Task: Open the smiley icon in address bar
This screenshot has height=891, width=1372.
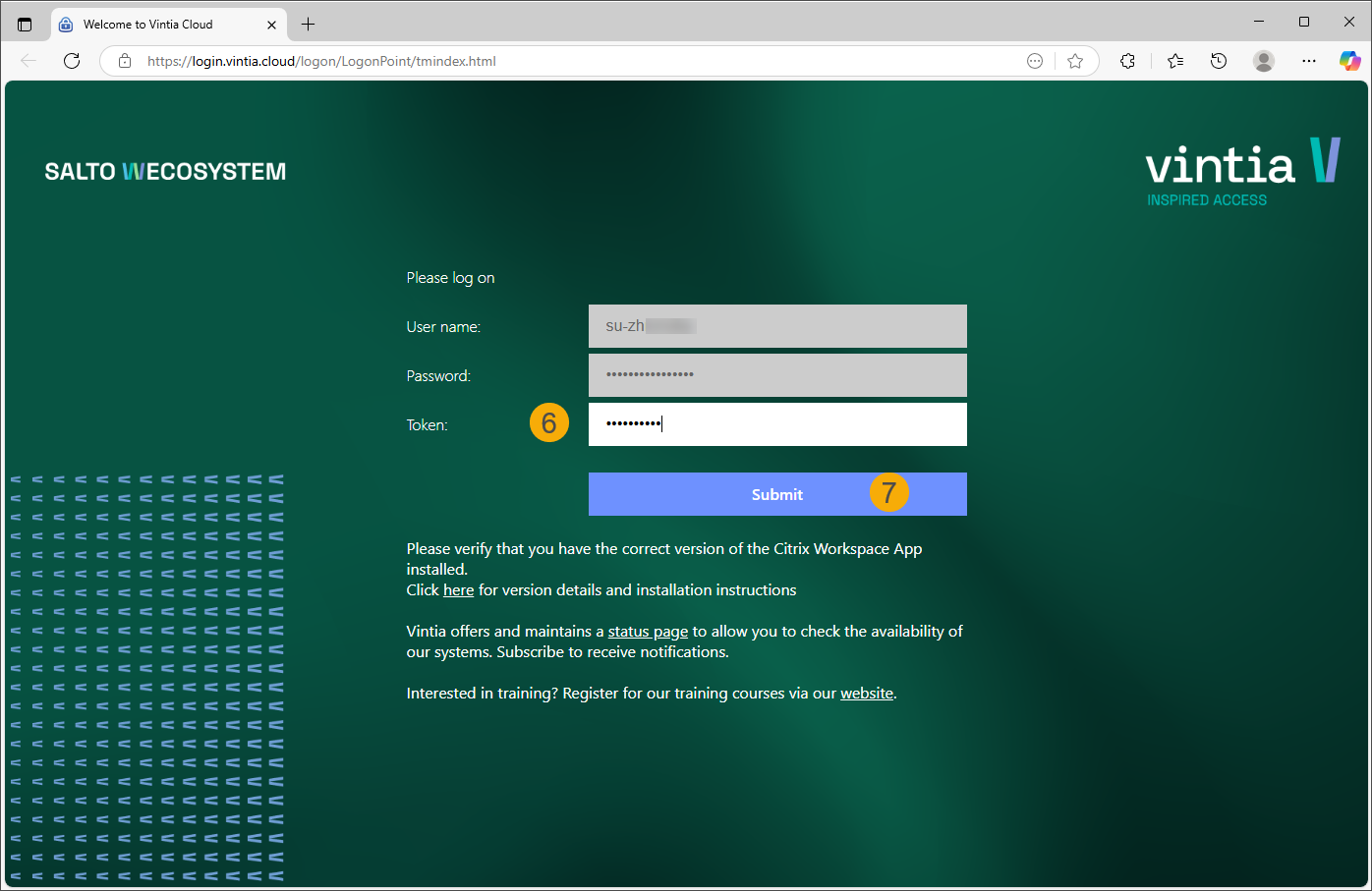Action: coord(1035,61)
